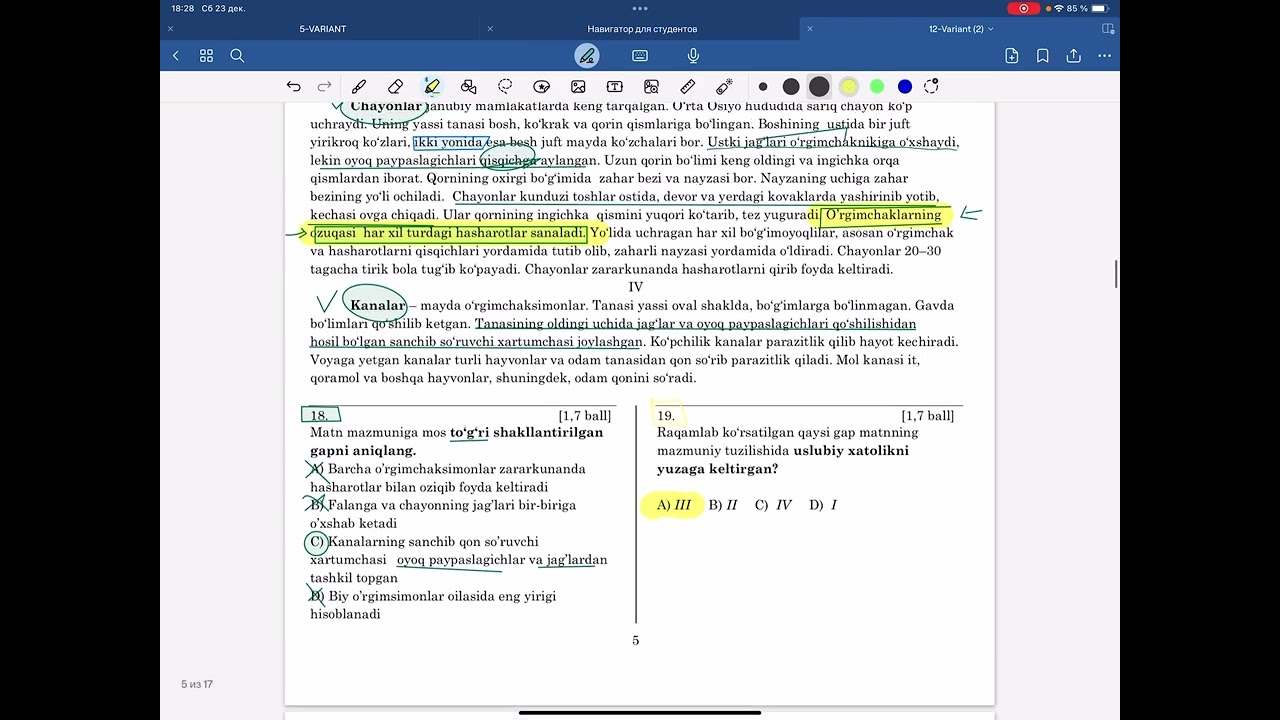Select option C) Kanalarning sanchib qon
The image size is (1280, 720).
458,560
